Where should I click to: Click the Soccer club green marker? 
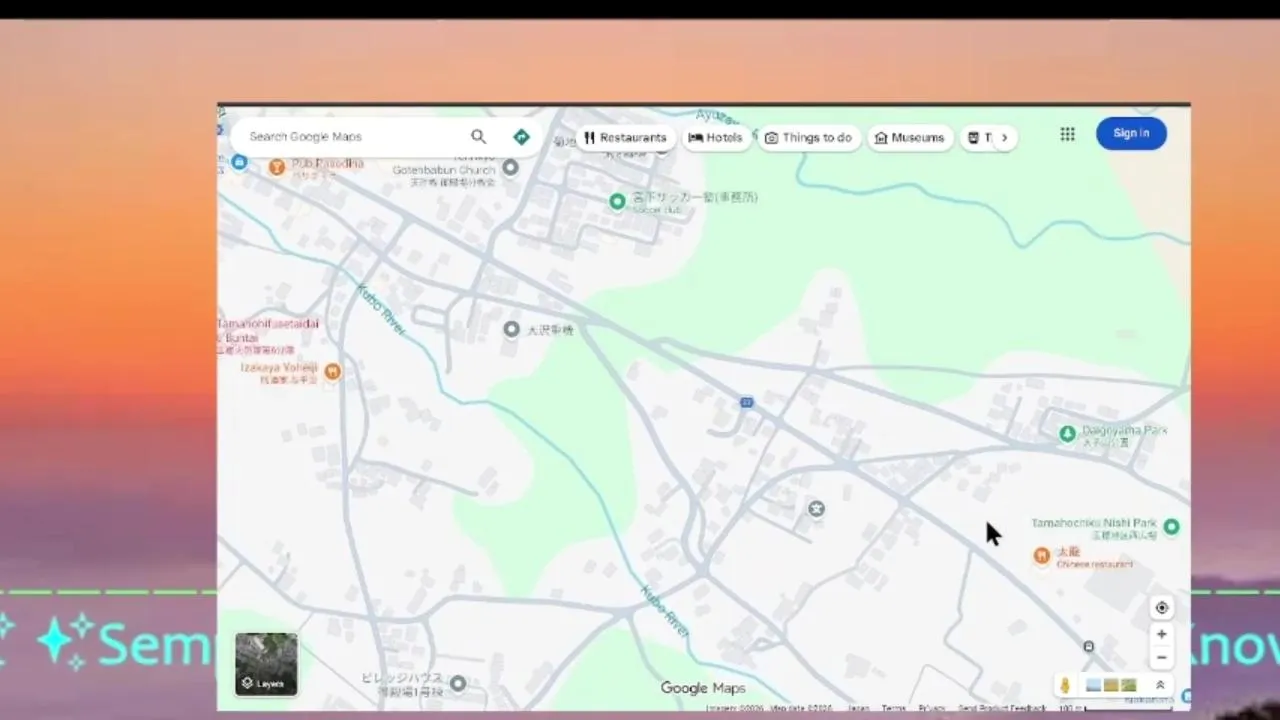pyautogui.click(x=617, y=201)
